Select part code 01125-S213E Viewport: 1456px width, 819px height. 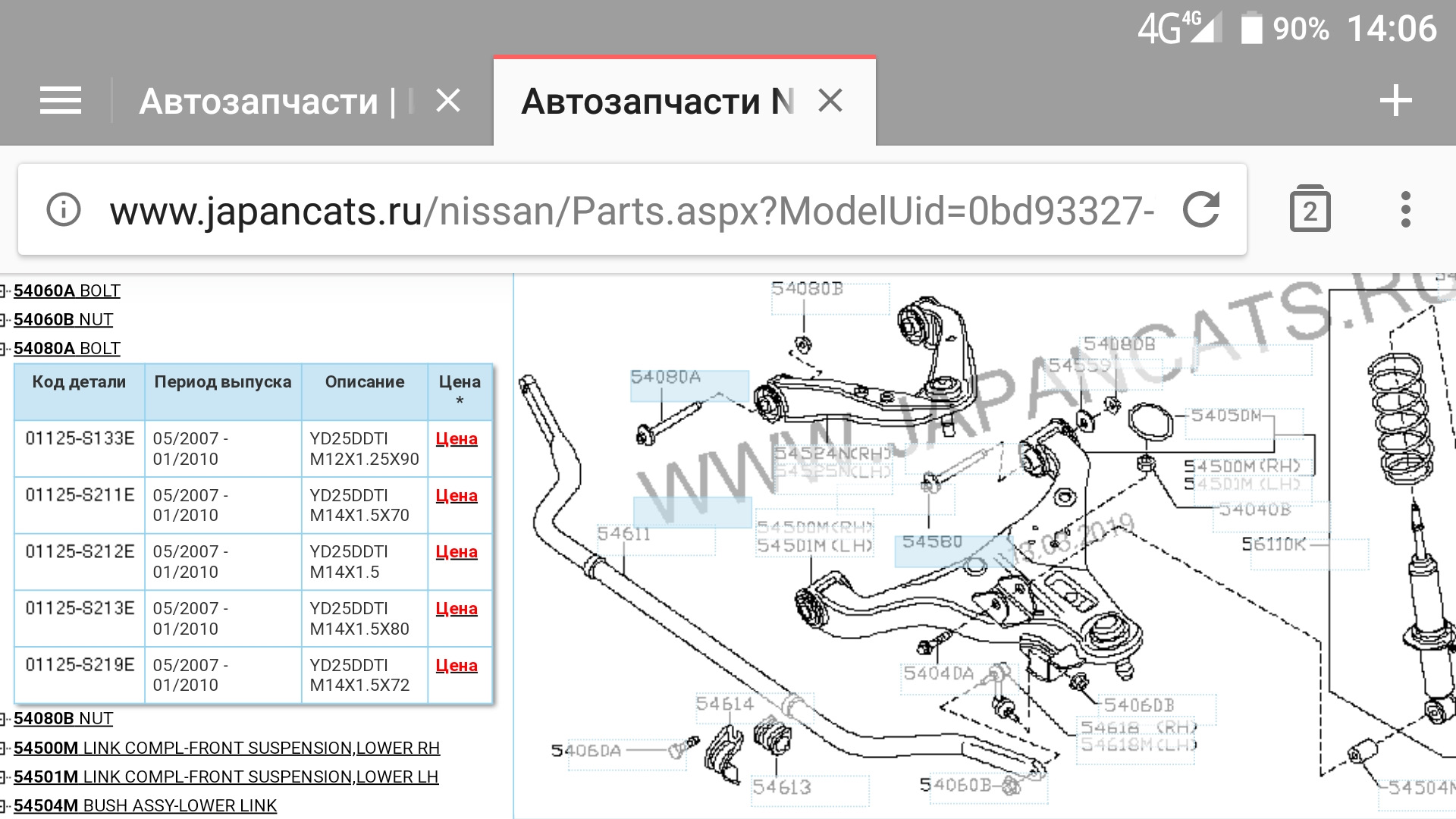coord(80,608)
